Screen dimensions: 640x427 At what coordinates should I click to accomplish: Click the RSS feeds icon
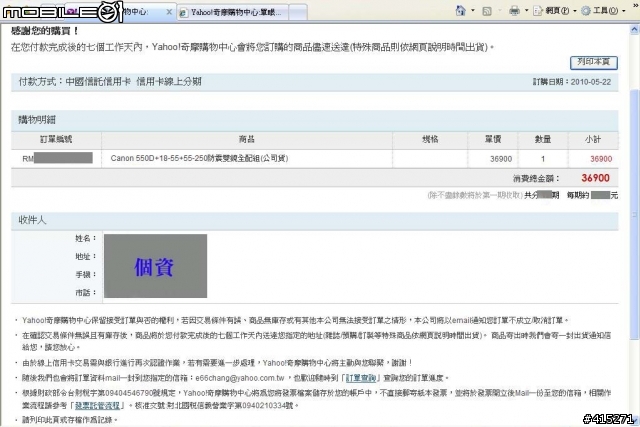click(487, 11)
